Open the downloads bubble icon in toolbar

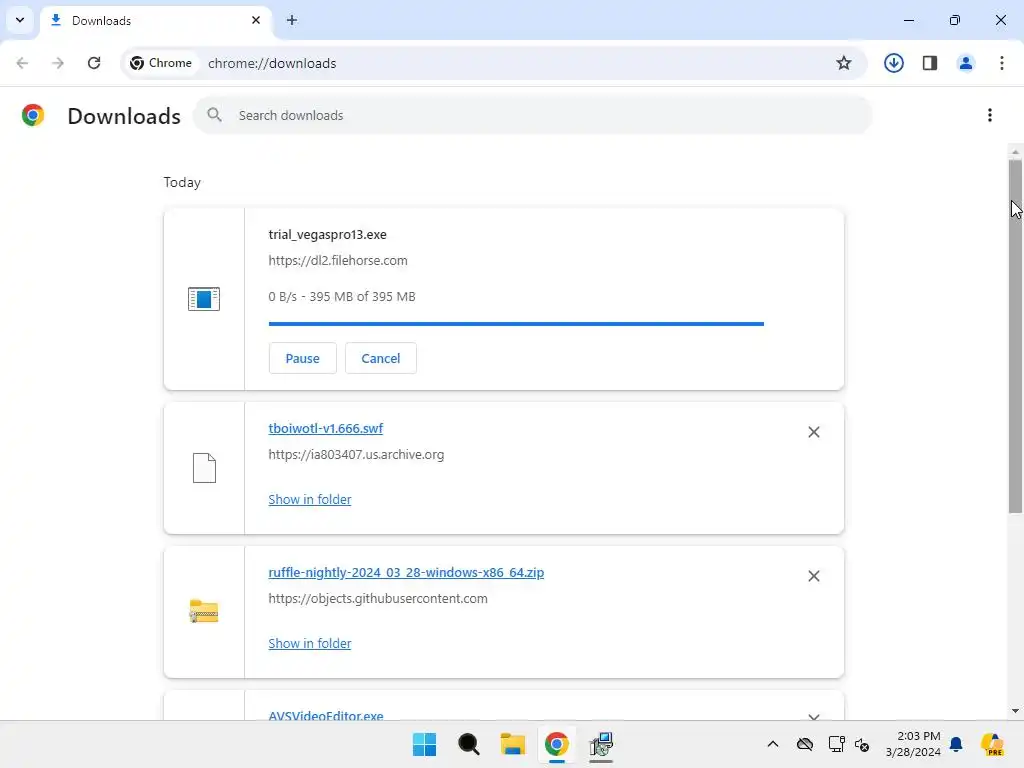(x=893, y=63)
